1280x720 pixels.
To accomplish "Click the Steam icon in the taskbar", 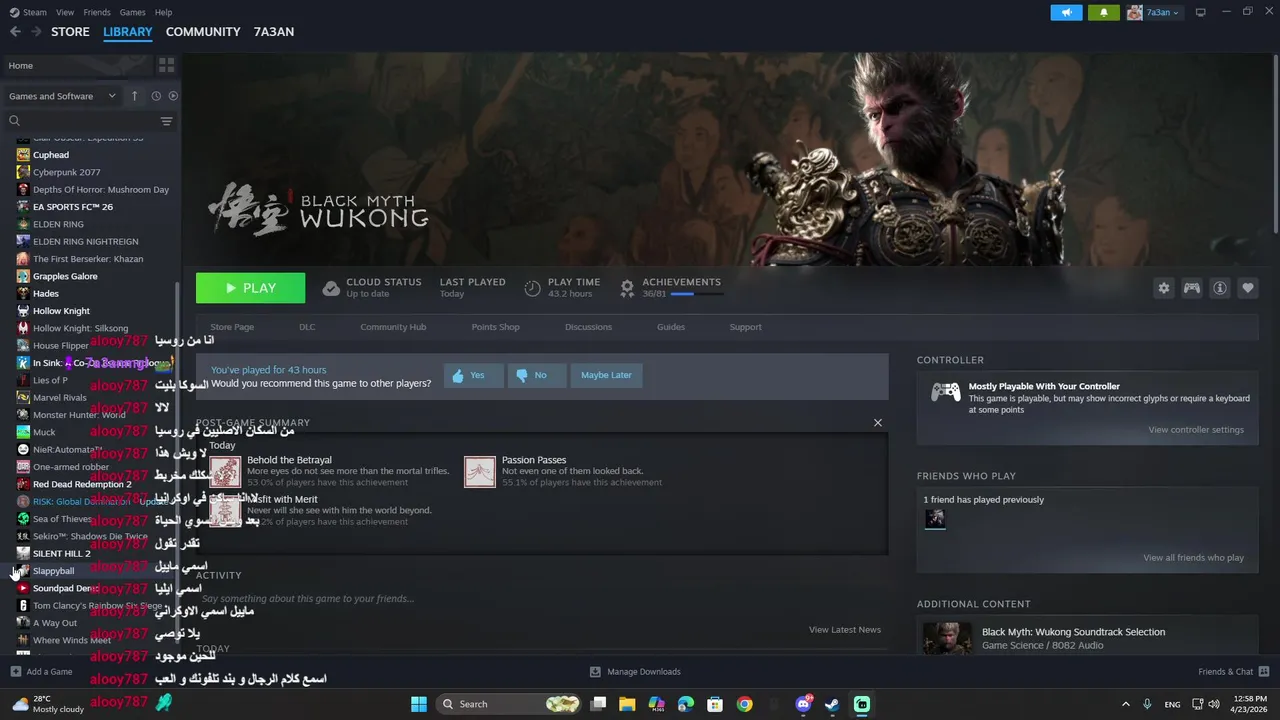I will coord(832,704).
